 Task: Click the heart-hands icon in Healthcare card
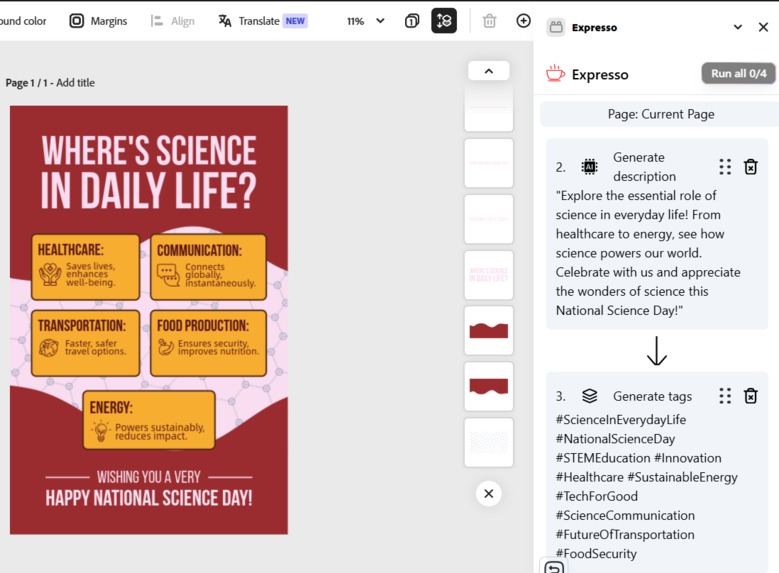(x=50, y=274)
